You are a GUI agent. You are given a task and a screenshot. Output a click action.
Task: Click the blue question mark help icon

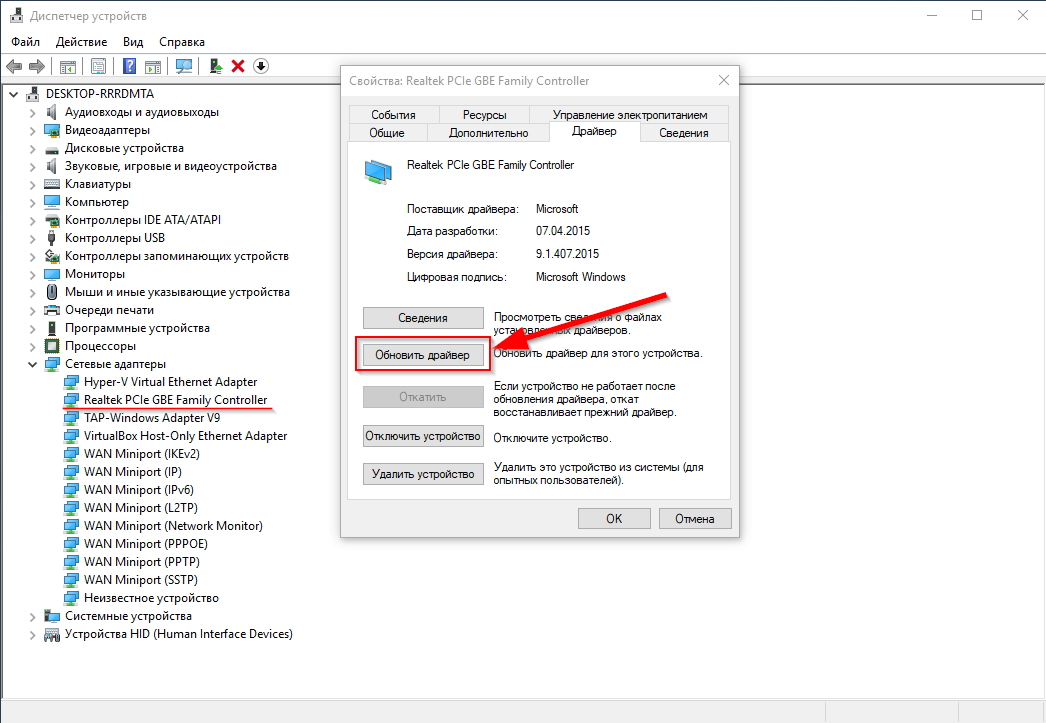click(130, 66)
